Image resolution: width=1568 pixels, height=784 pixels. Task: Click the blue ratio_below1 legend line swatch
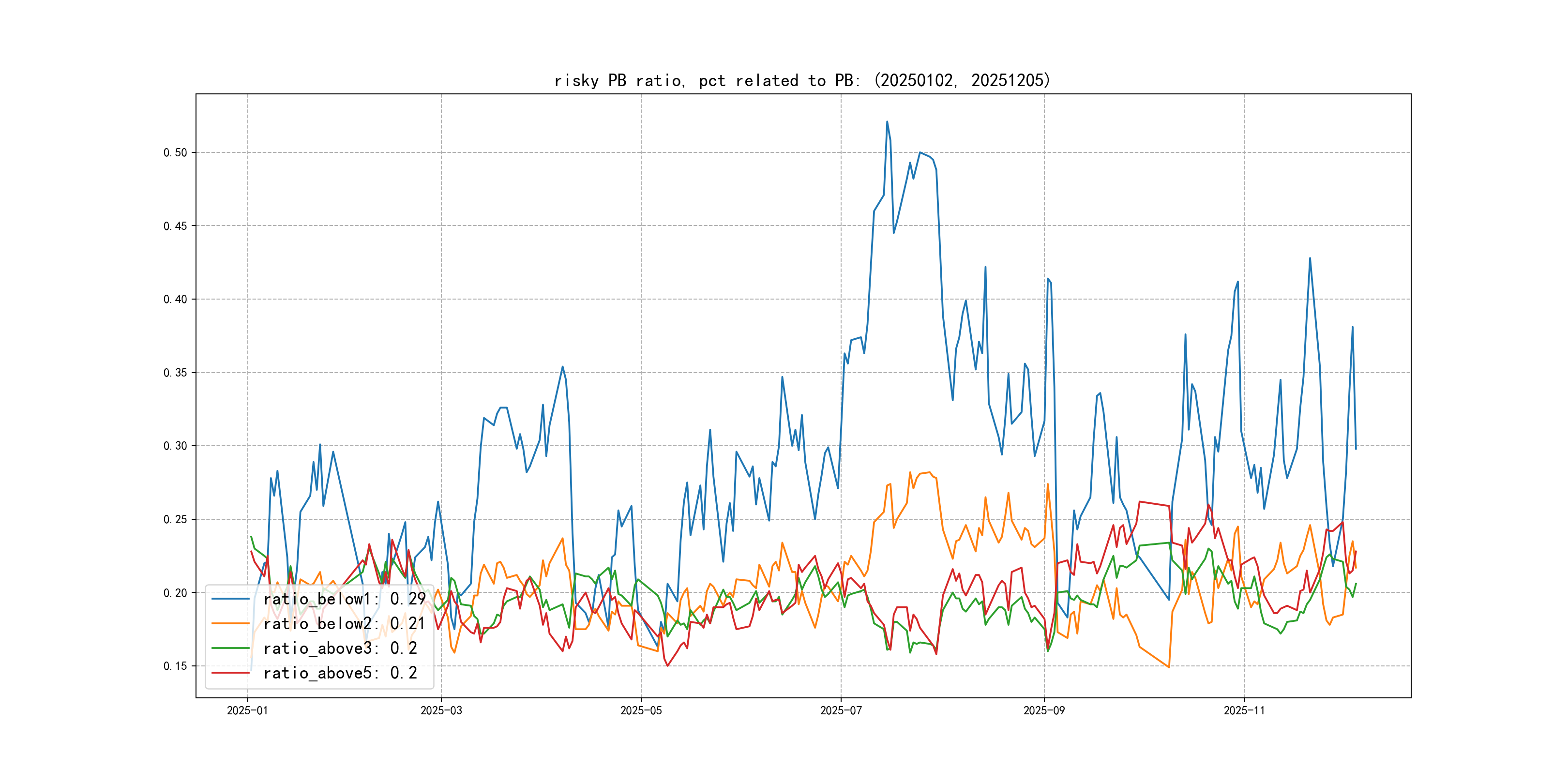[230, 599]
